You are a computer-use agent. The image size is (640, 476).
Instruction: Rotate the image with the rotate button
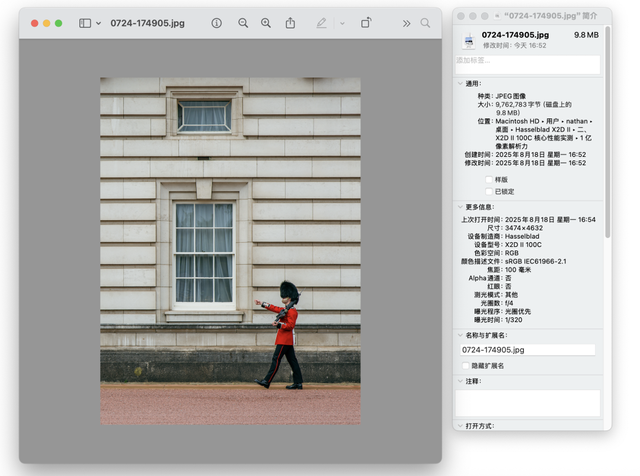click(x=366, y=23)
